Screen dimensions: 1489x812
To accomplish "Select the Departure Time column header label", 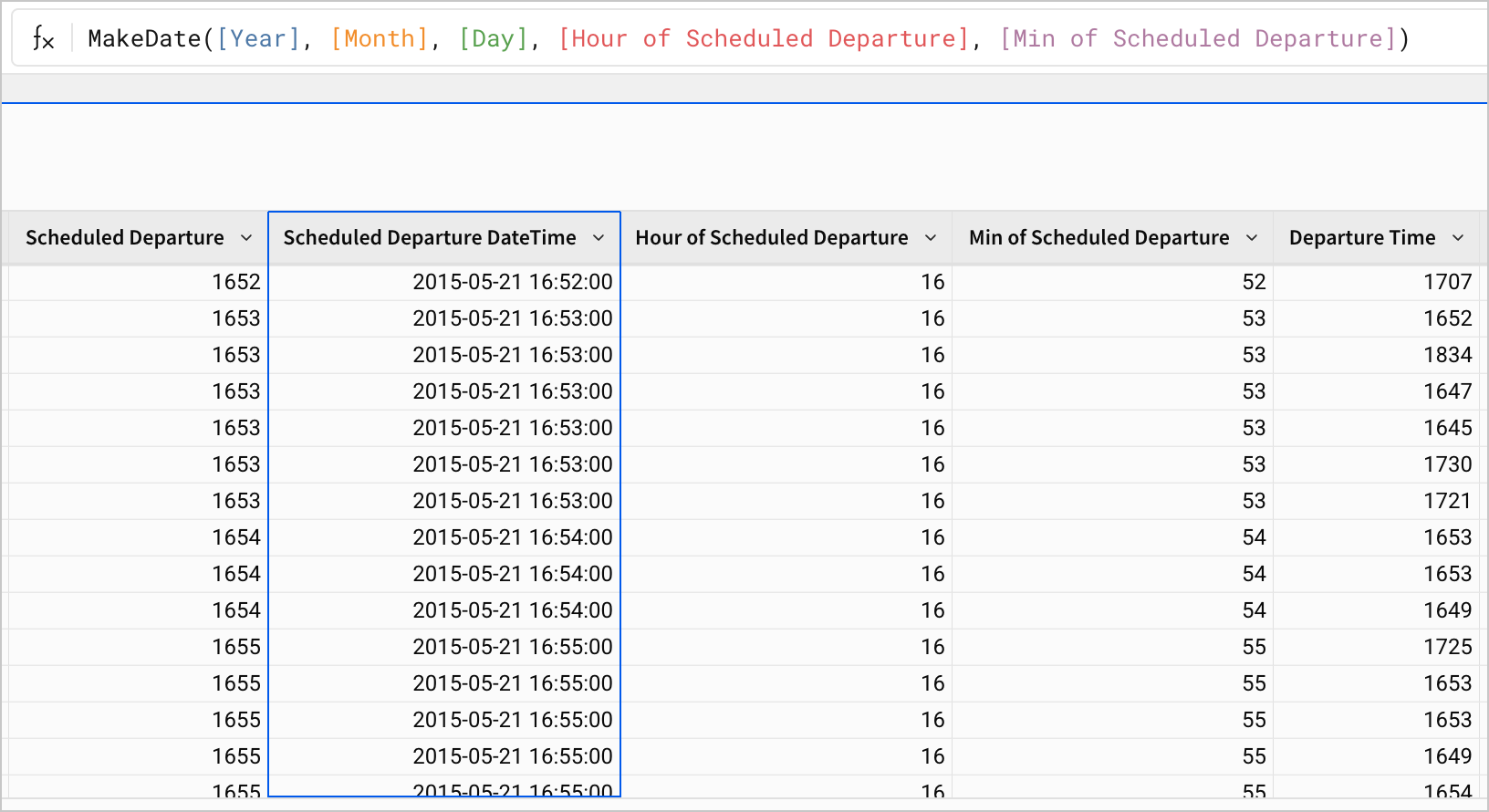I will point(1361,238).
